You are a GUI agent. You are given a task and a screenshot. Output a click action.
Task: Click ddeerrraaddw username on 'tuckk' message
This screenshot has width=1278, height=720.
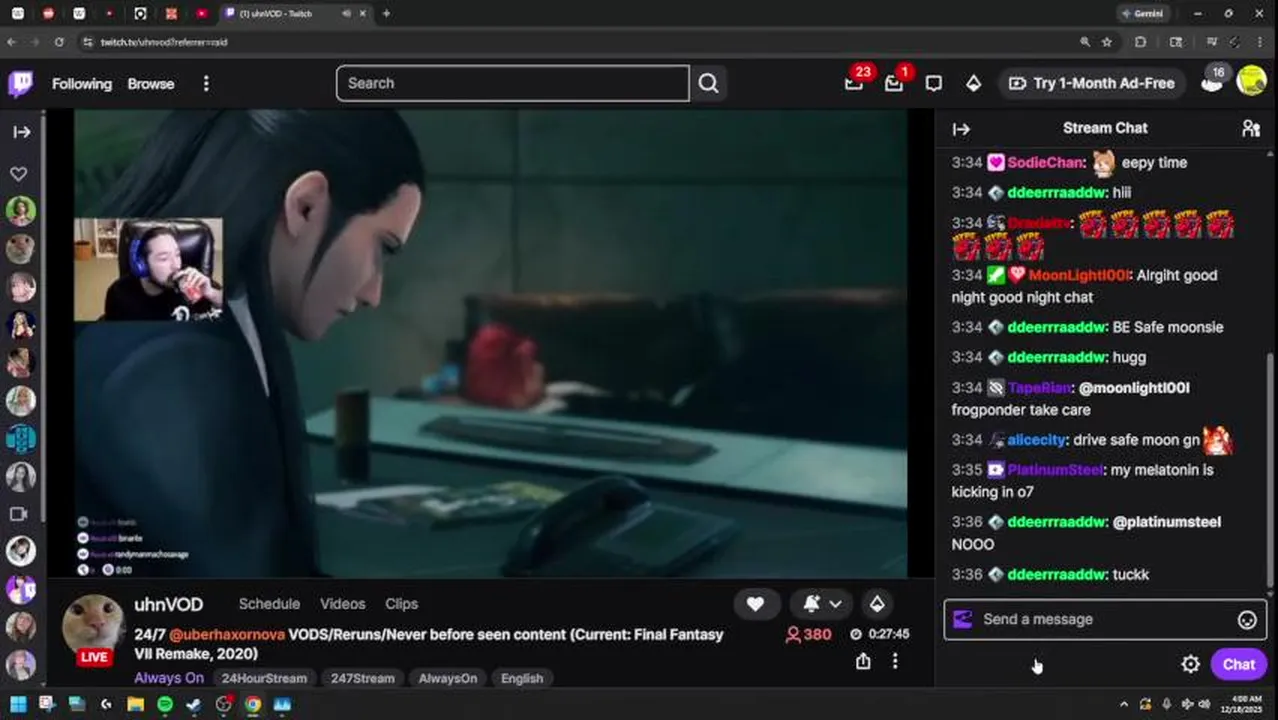1057,575
